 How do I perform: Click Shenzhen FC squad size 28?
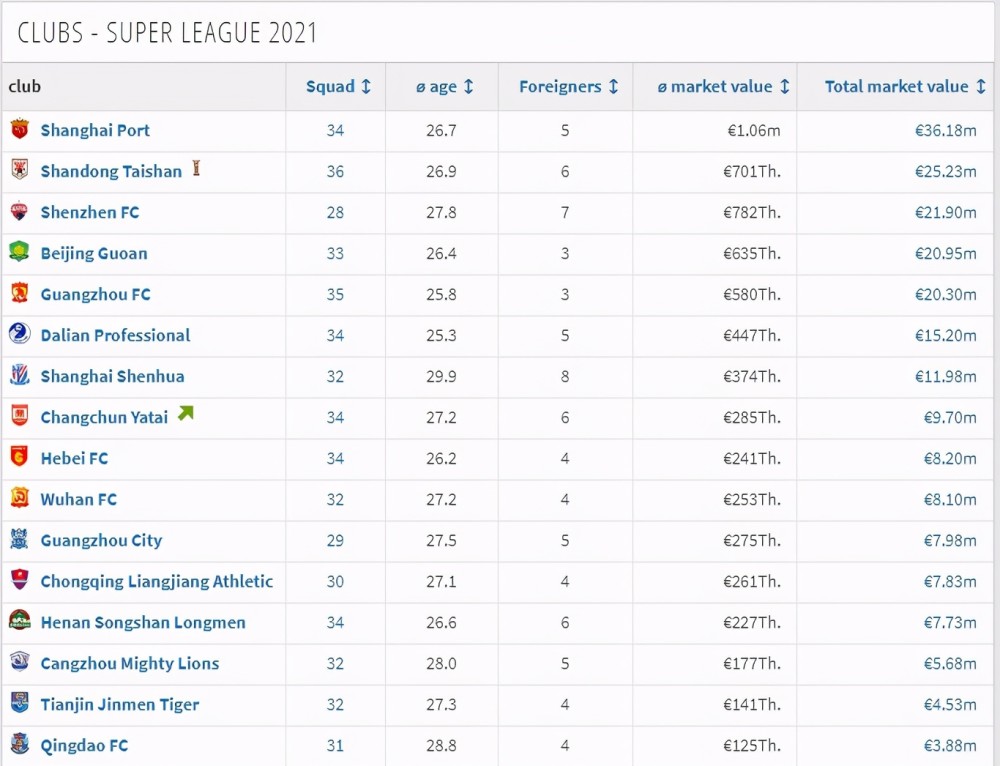[335, 212]
